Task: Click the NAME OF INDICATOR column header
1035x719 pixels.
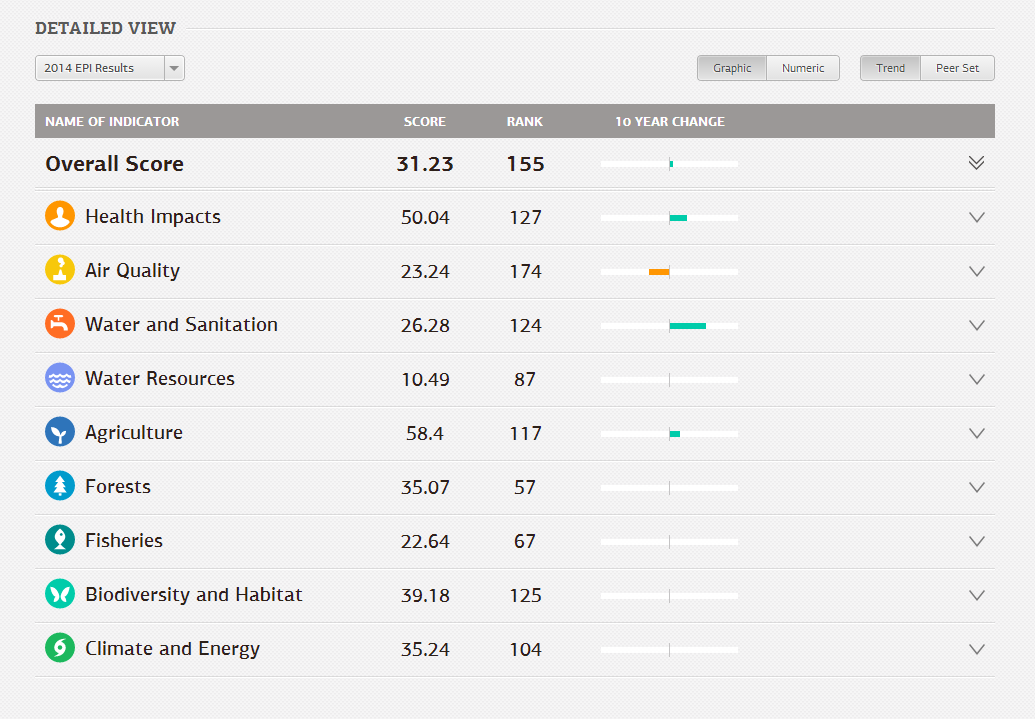Action: (111, 121)
